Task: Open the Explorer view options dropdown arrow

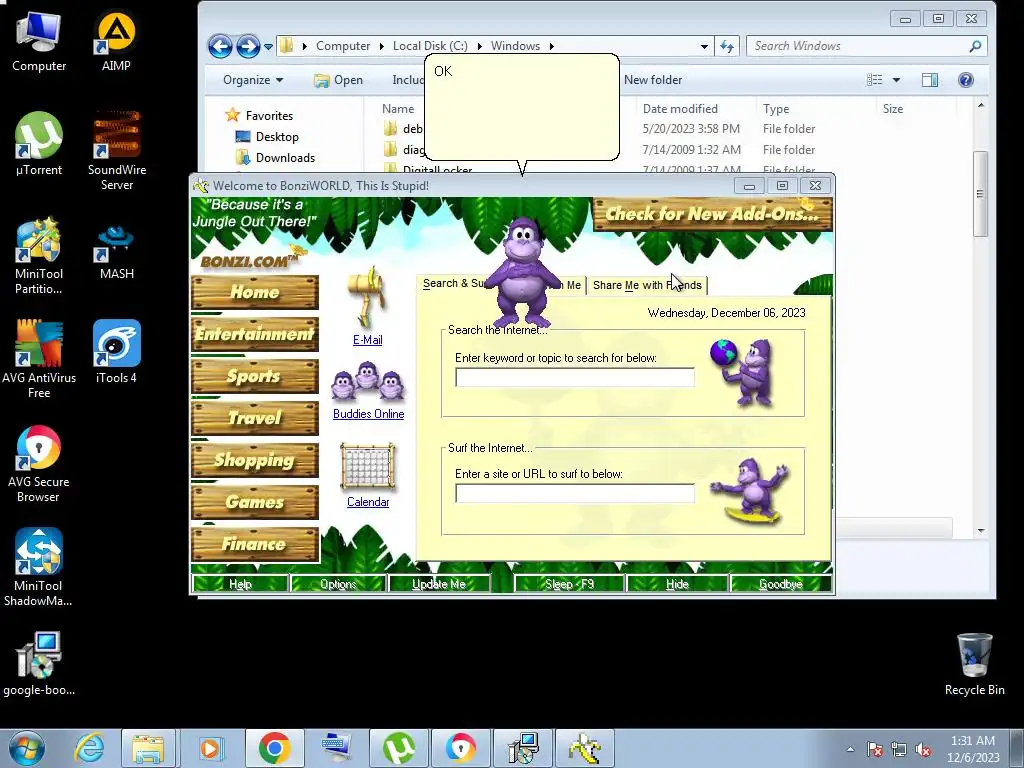Action: [x=896, y=80]
